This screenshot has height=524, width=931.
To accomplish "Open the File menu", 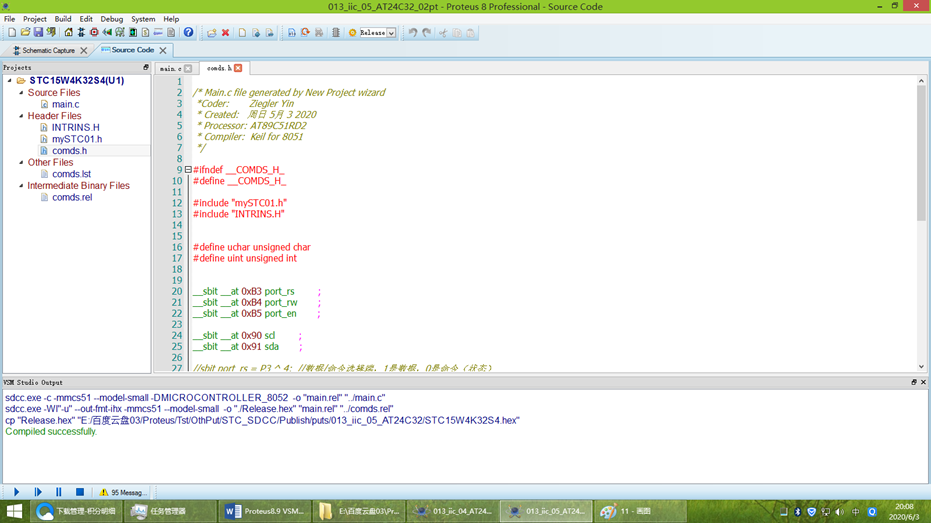I will [10, 19].
